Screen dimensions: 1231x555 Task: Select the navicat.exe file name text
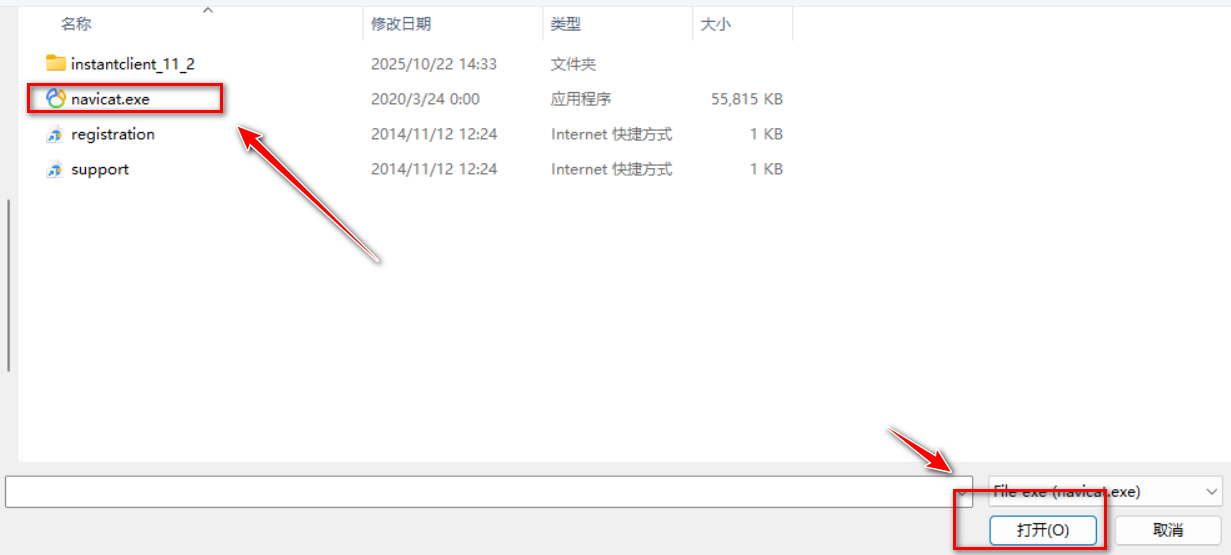pos(110,99)
